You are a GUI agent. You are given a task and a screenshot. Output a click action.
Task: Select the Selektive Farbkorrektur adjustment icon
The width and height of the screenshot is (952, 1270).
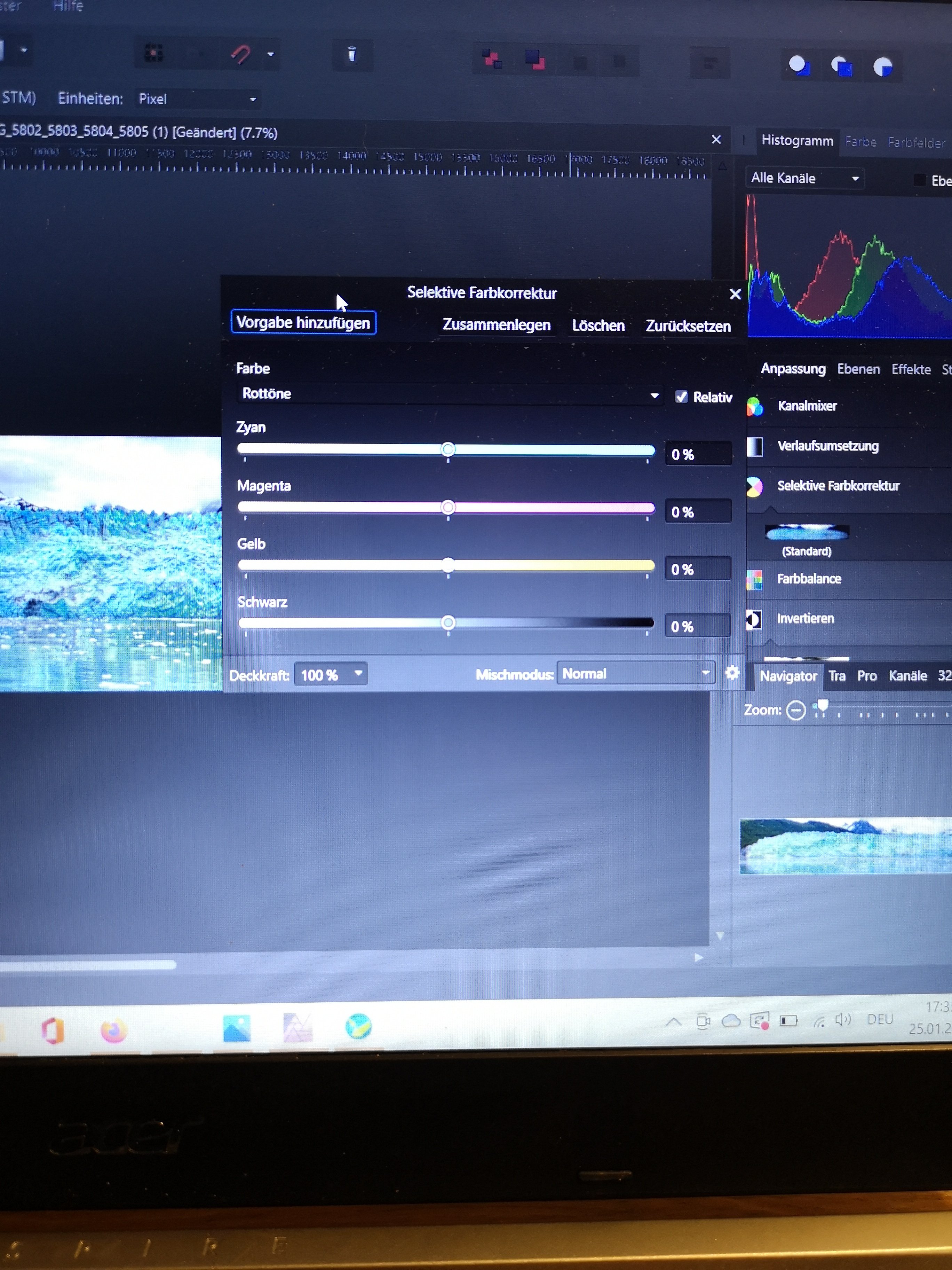(754, 486)
